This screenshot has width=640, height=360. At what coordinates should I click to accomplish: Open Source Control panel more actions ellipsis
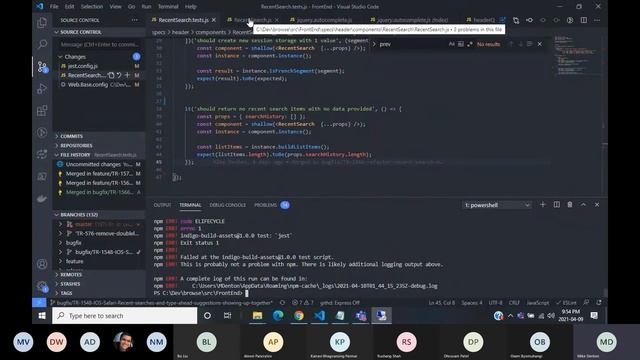tap(135, 20)
